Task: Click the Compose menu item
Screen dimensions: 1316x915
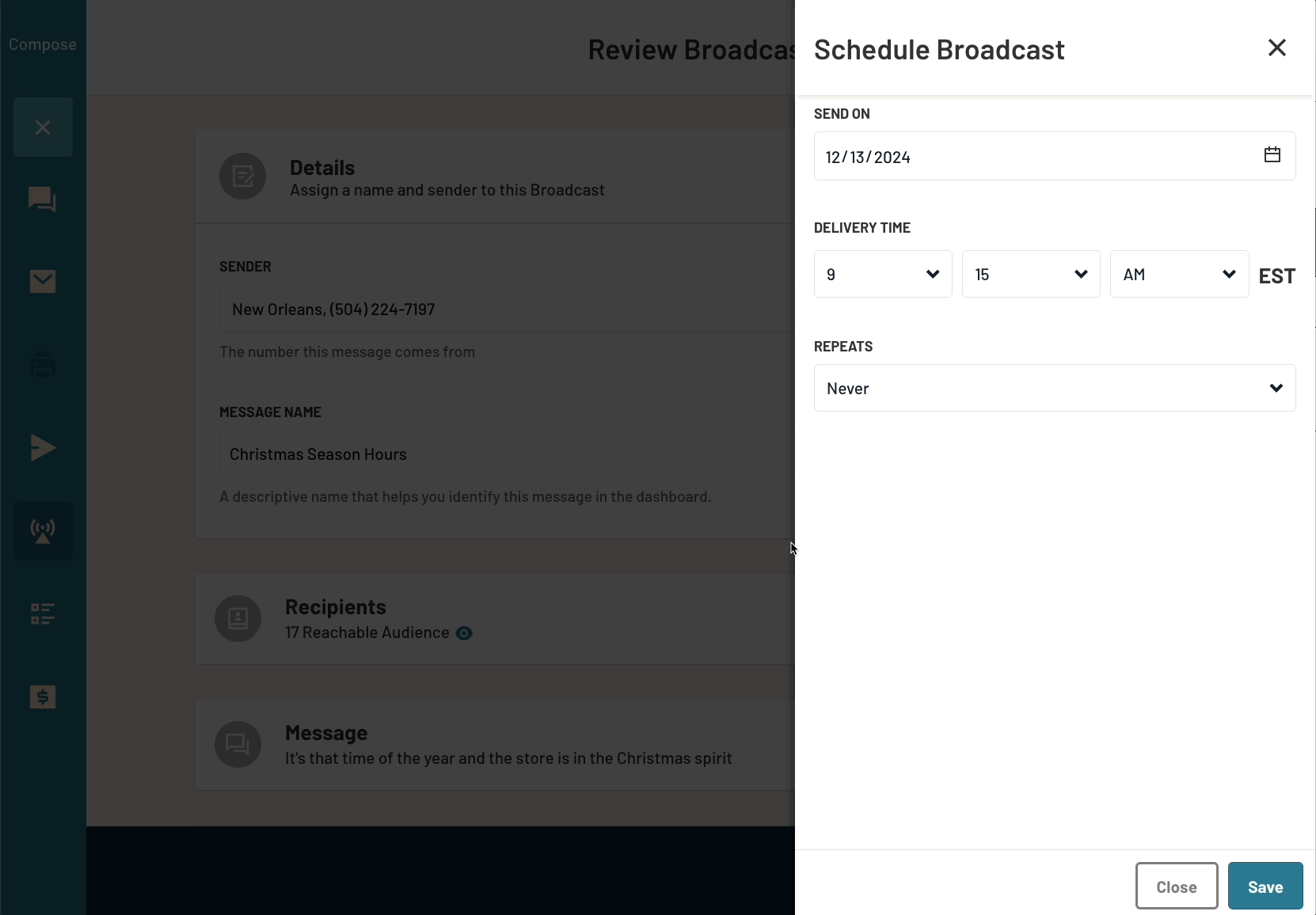Action: 43,45
